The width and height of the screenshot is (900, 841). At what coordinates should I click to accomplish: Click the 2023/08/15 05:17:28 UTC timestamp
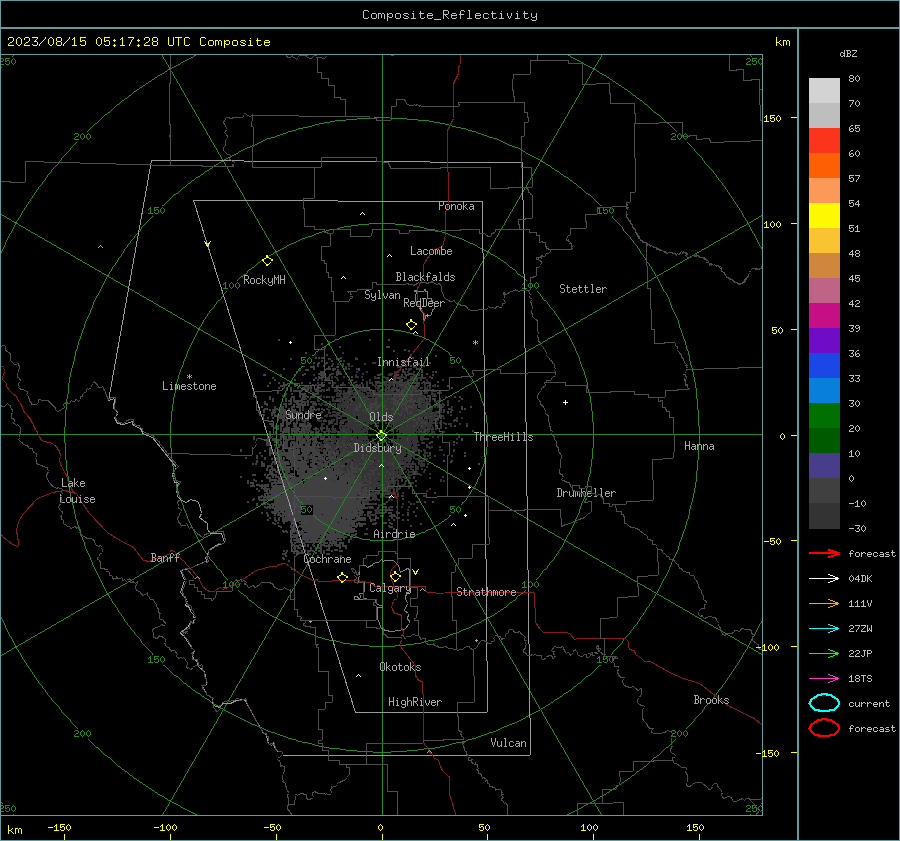99,42
